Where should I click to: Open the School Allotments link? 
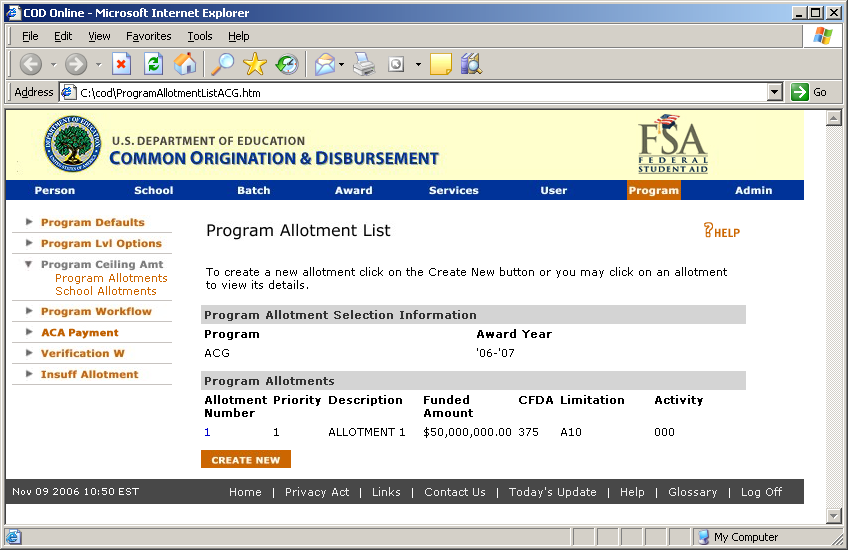106,291
